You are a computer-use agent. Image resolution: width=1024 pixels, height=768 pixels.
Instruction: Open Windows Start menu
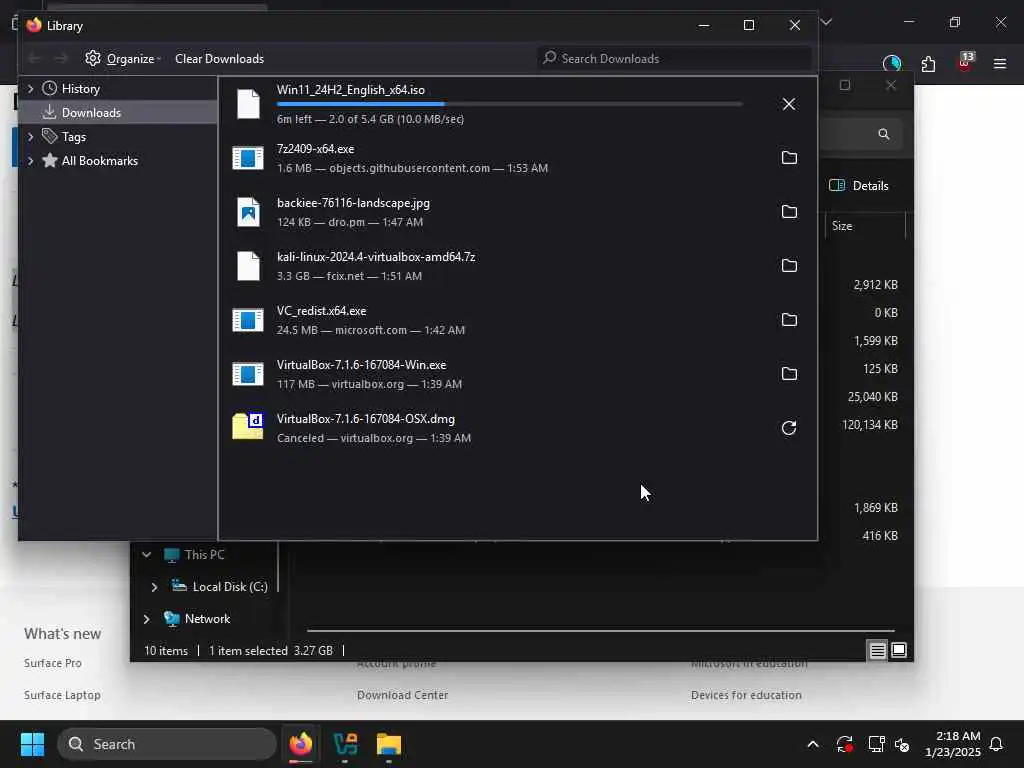[x=32, y=744]
